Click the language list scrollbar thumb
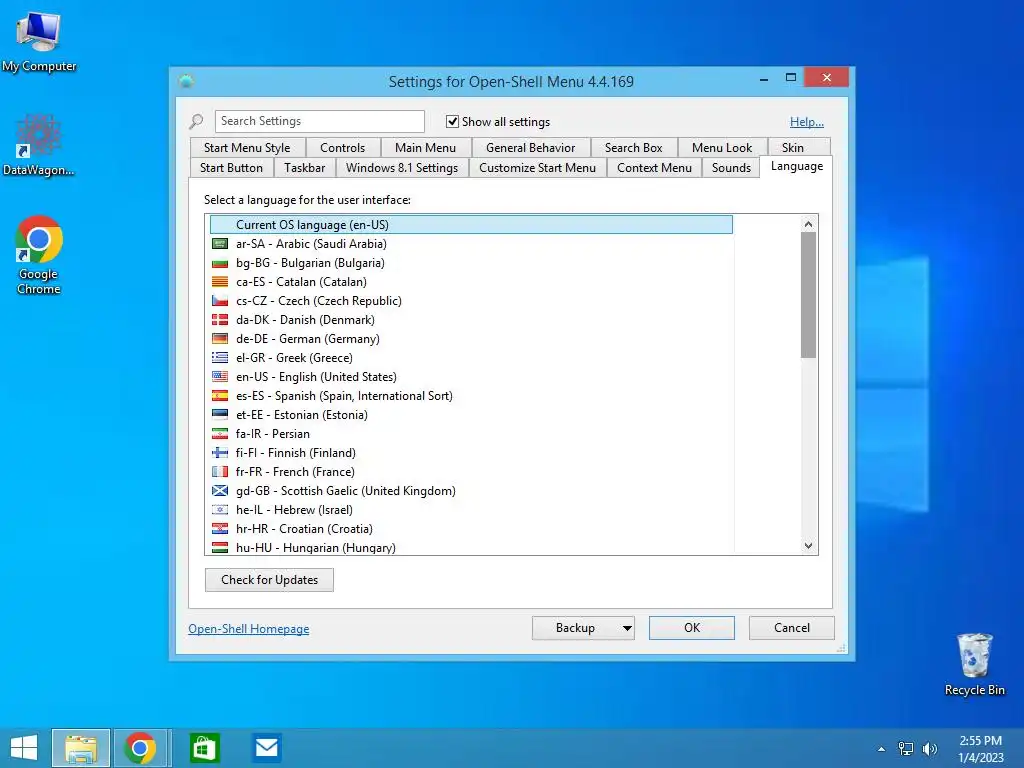This screenshot has width=1024, height=768. [808, 295]
